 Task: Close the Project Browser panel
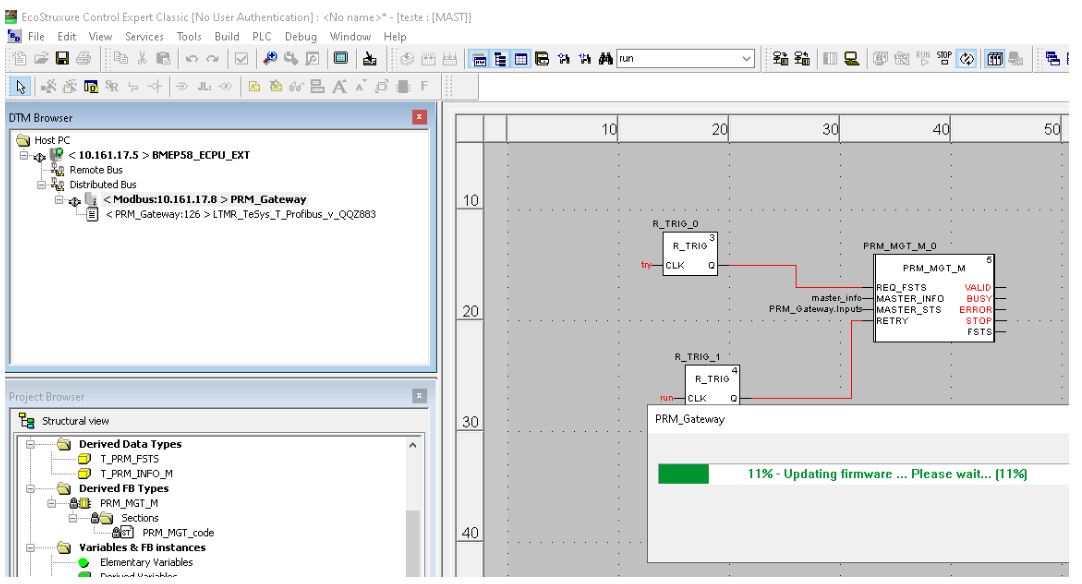[x=419, y=396]
